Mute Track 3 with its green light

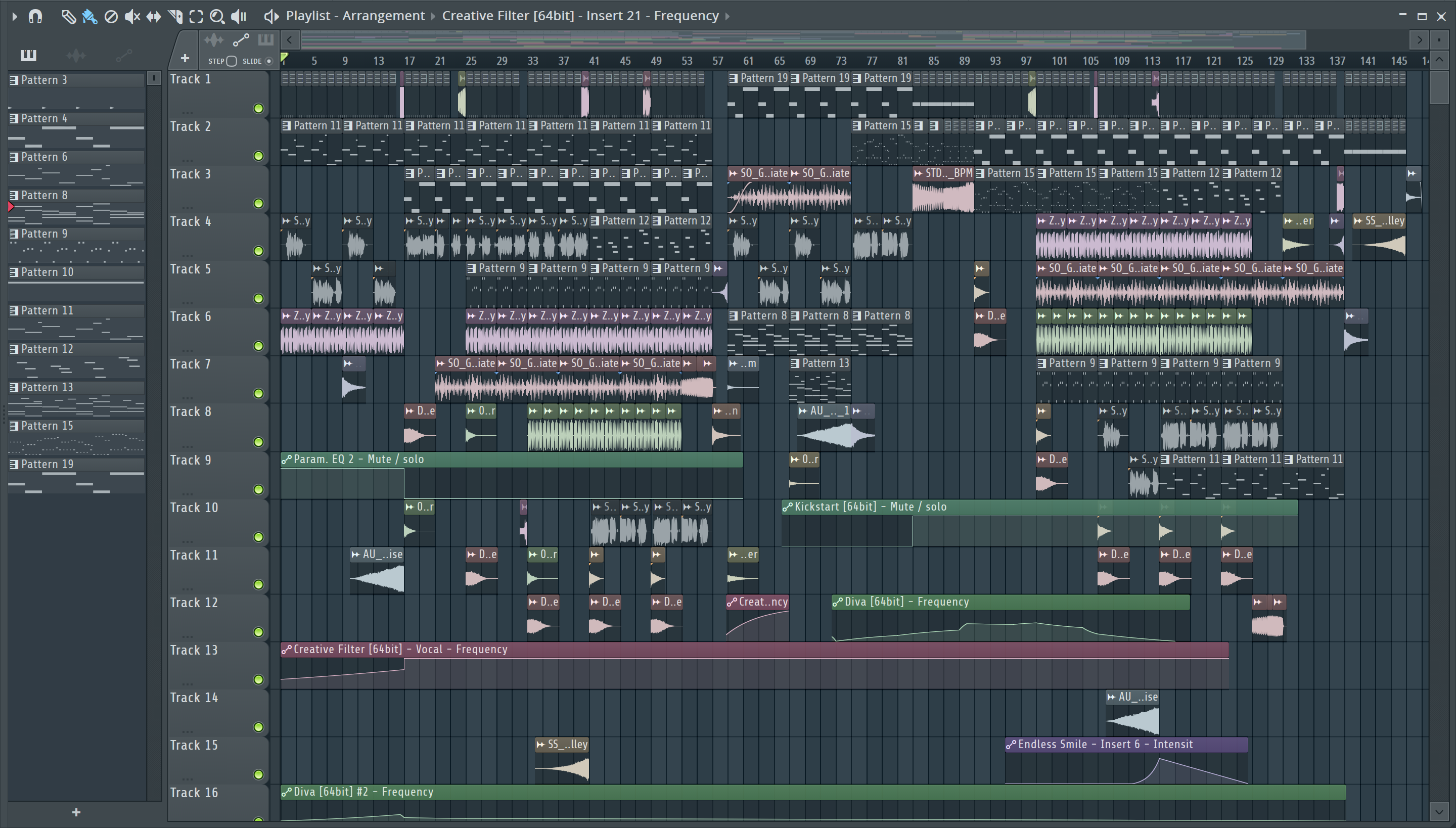258,204
